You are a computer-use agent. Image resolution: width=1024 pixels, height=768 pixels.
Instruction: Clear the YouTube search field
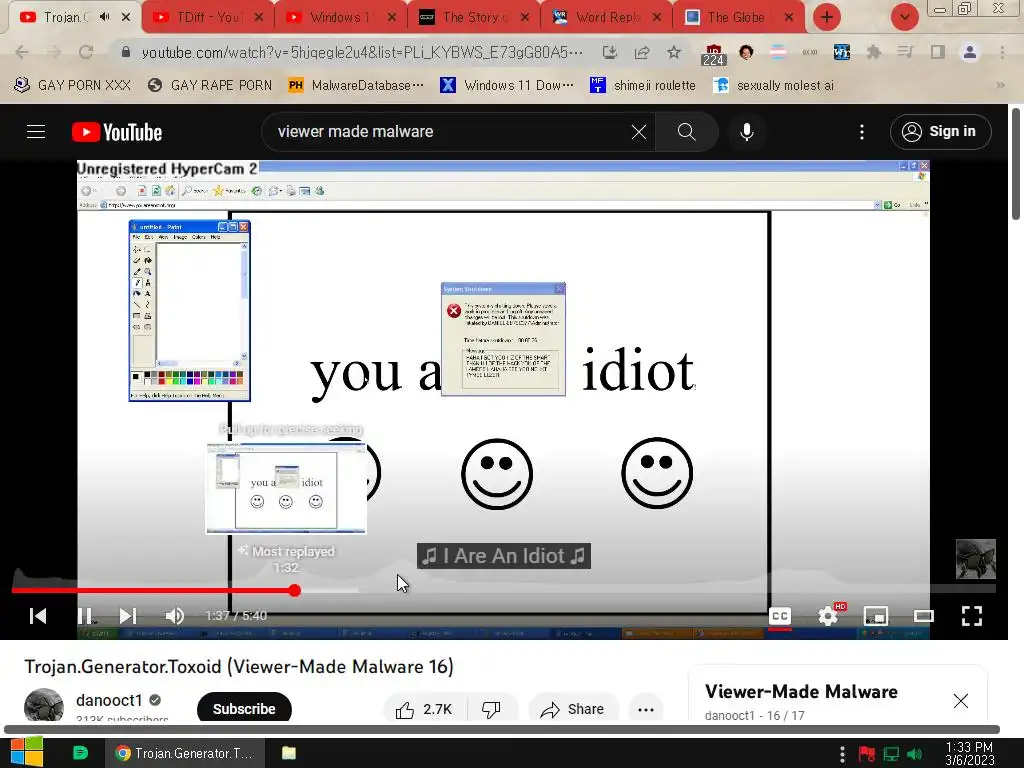(x=639, y=132)
